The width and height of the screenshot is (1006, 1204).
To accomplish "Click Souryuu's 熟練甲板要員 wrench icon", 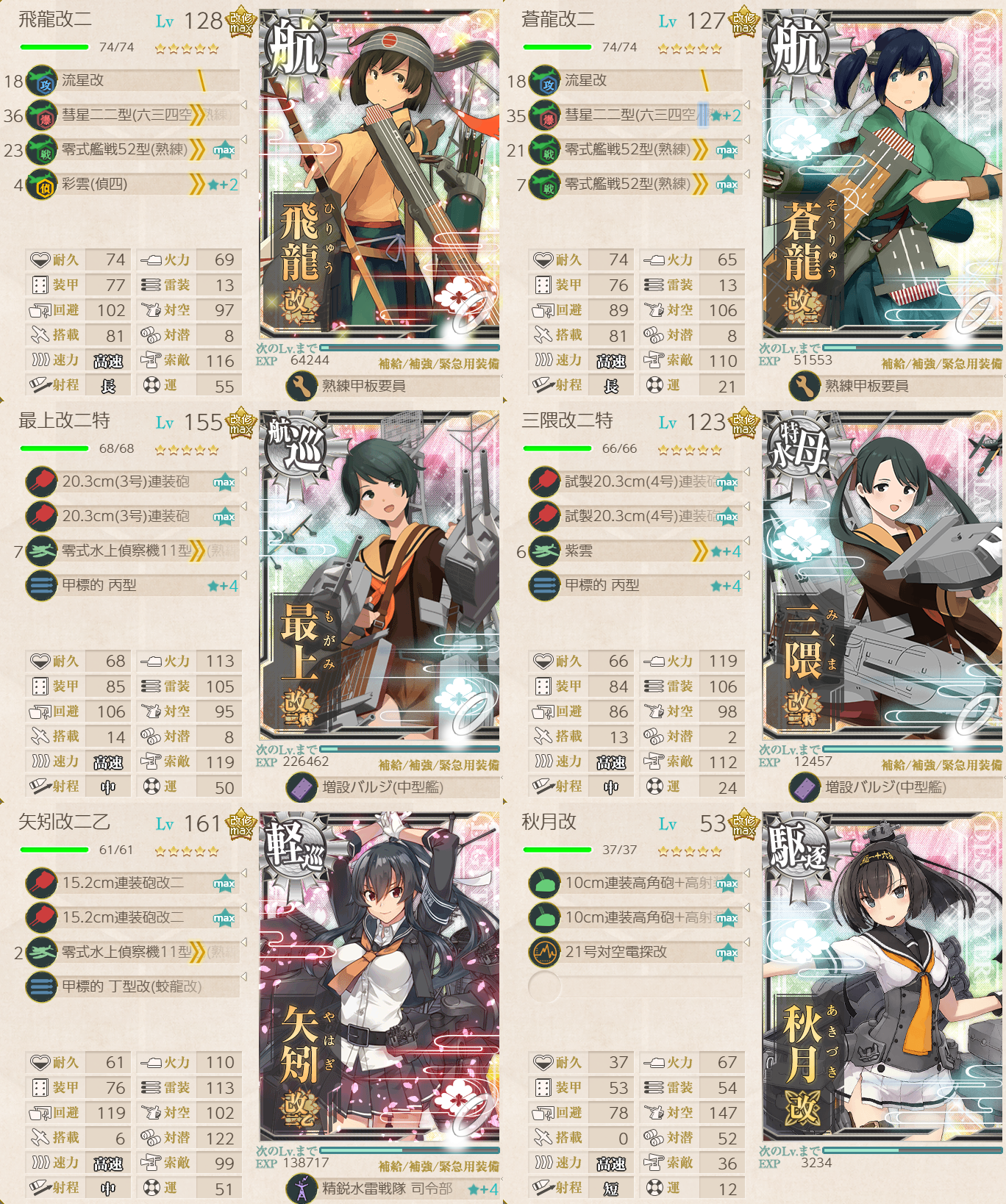I will coord(805,386).
